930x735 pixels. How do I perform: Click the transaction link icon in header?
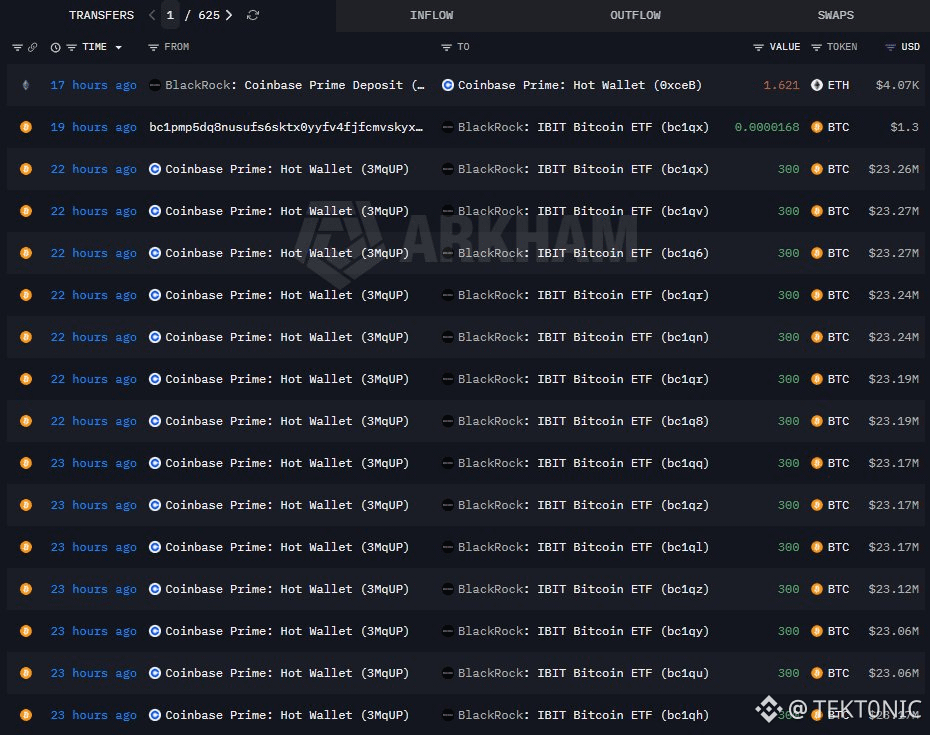tap(33, 47)
